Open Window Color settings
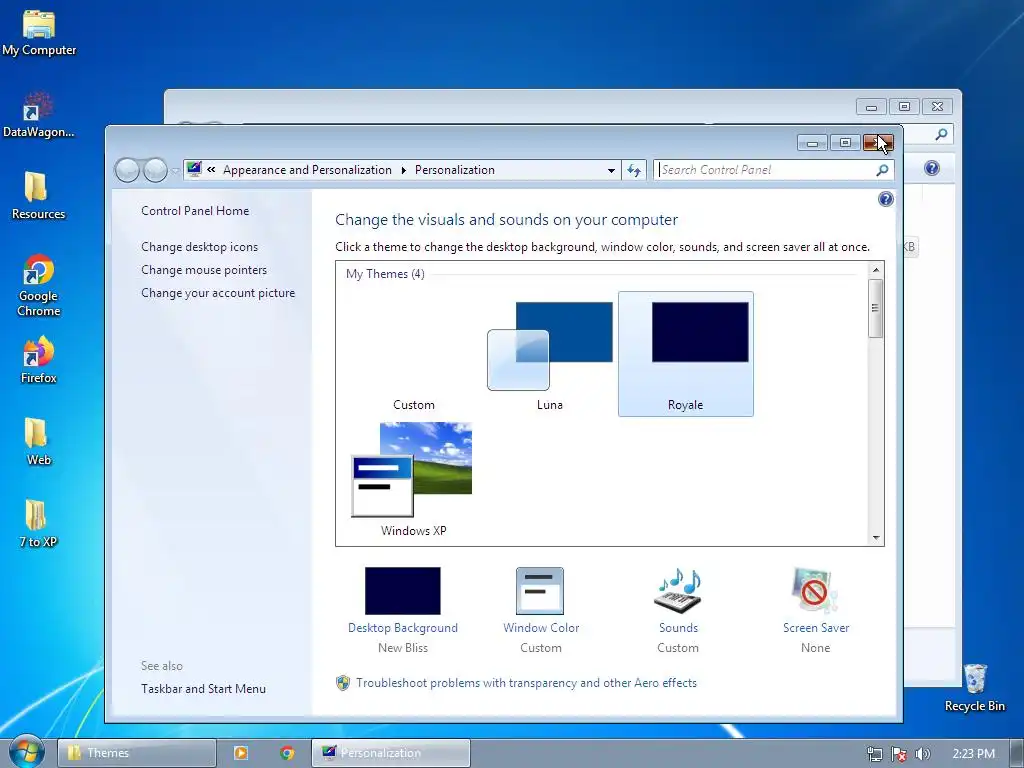The height and width of the screenshot is (768, 1024). click(x=541, y=610)
